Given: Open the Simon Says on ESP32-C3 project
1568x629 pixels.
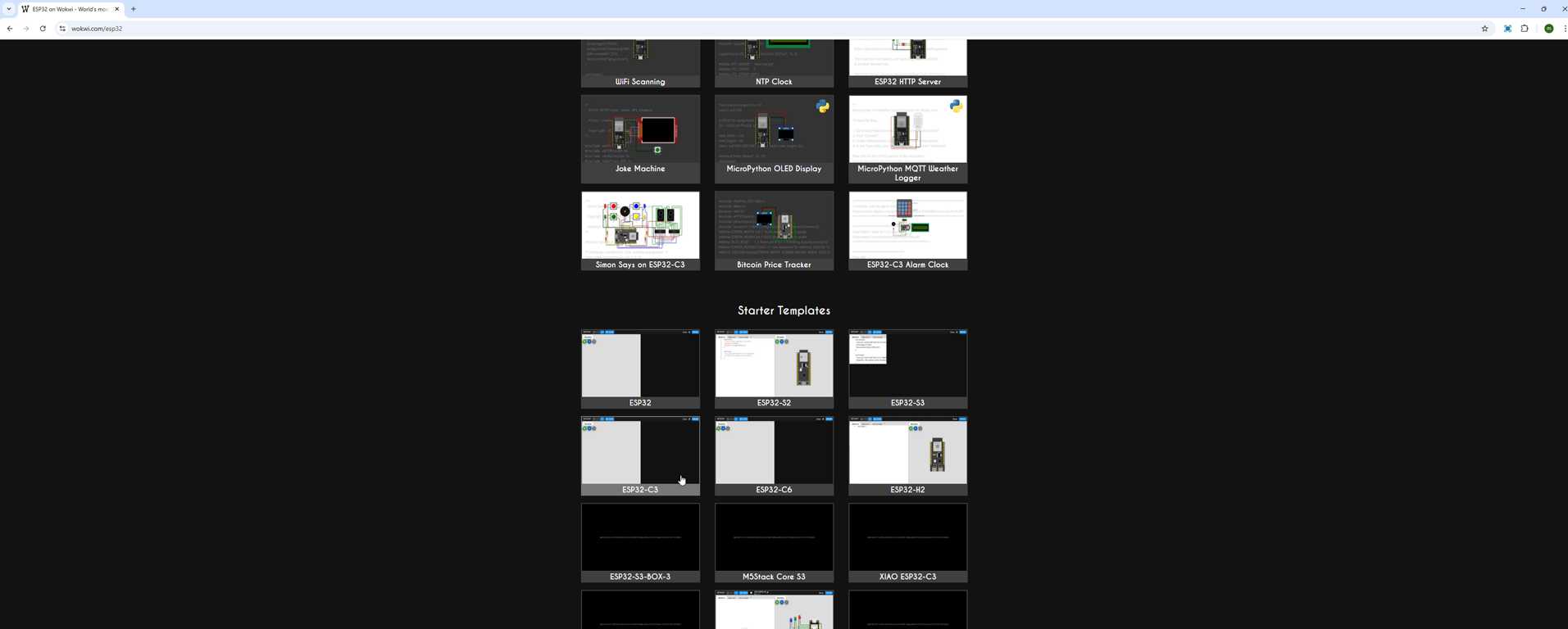Looking at the screenshot, I should coord(640,231).
